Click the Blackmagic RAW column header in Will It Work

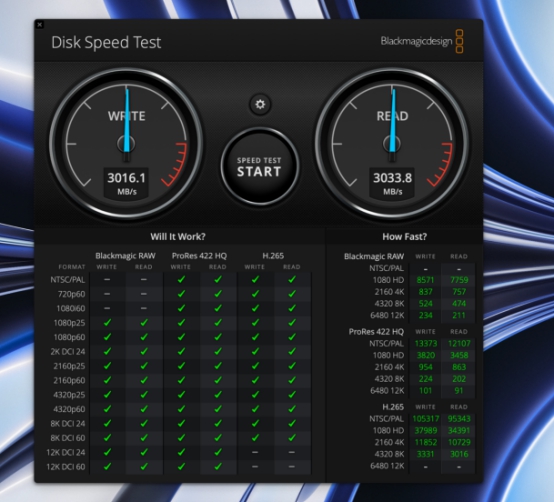pyautogui.click(x=125, y=256)
